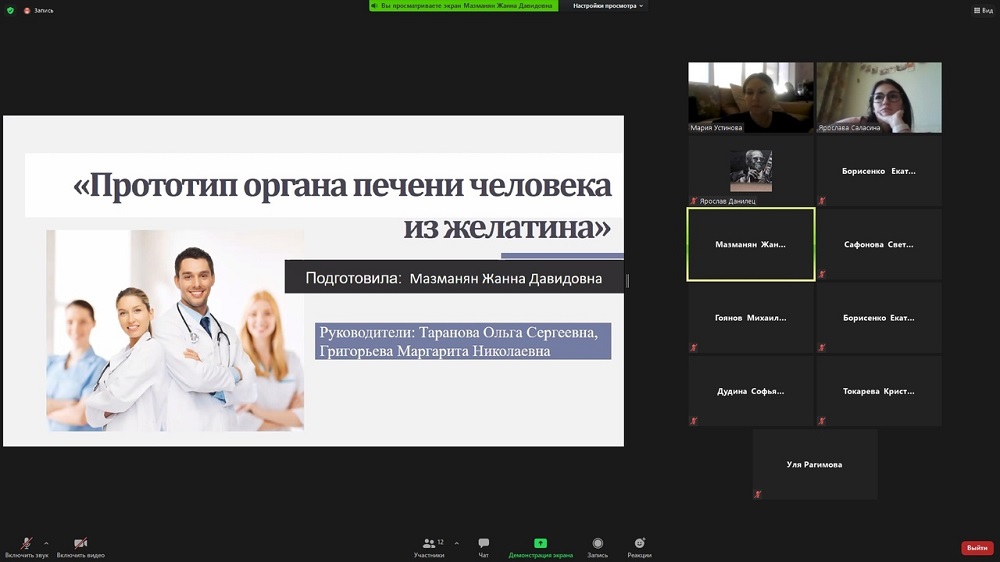1000x562 pixels.
Task: Click the Уля Рагимова participant tile
Action: [814, 464]
